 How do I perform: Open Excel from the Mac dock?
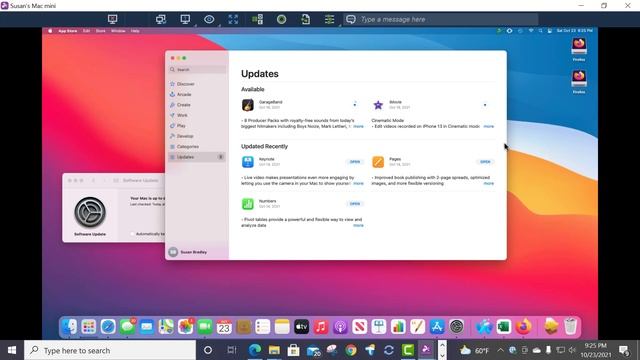(504, 327)
